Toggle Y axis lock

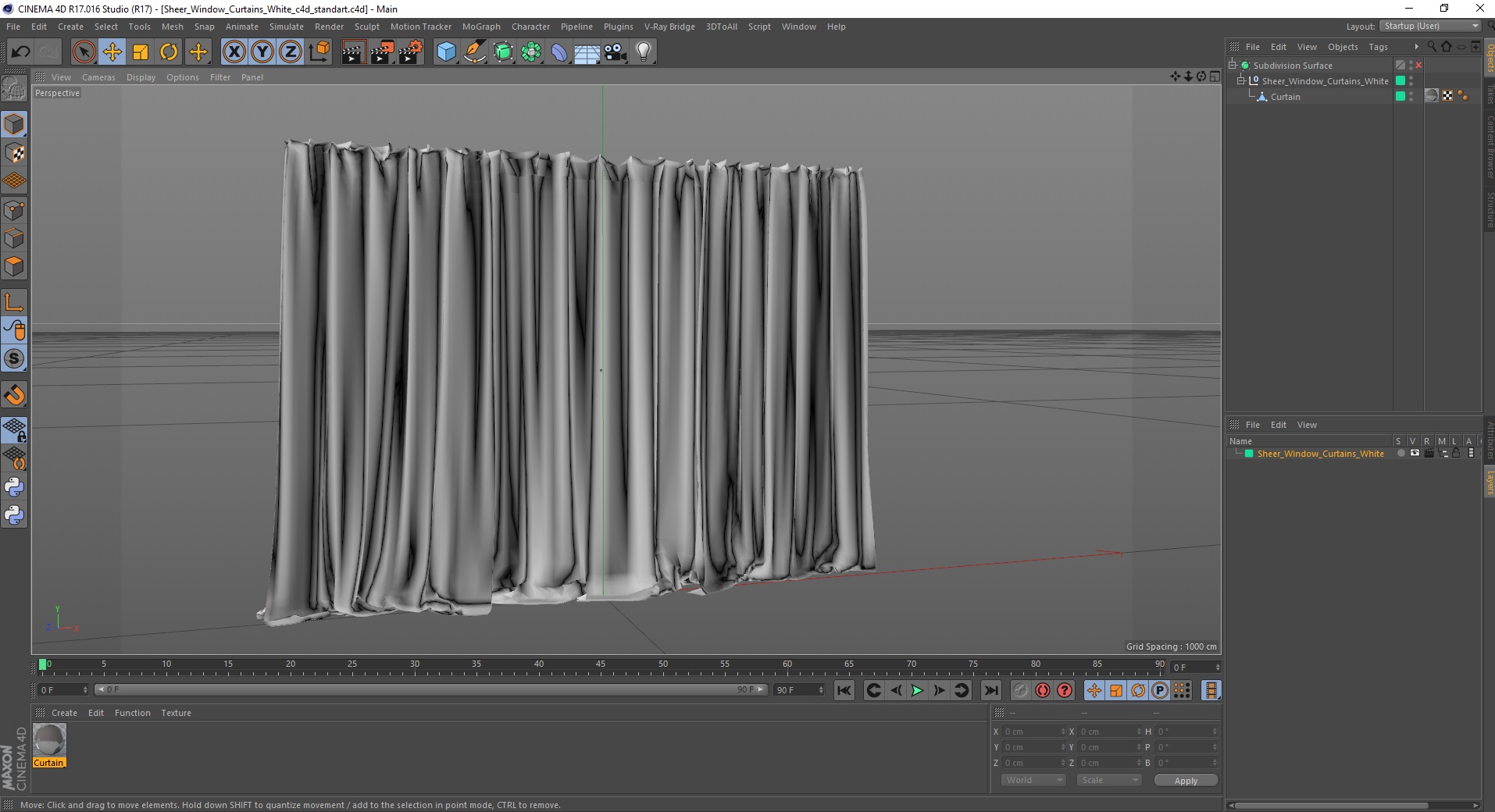coord(262,52)
